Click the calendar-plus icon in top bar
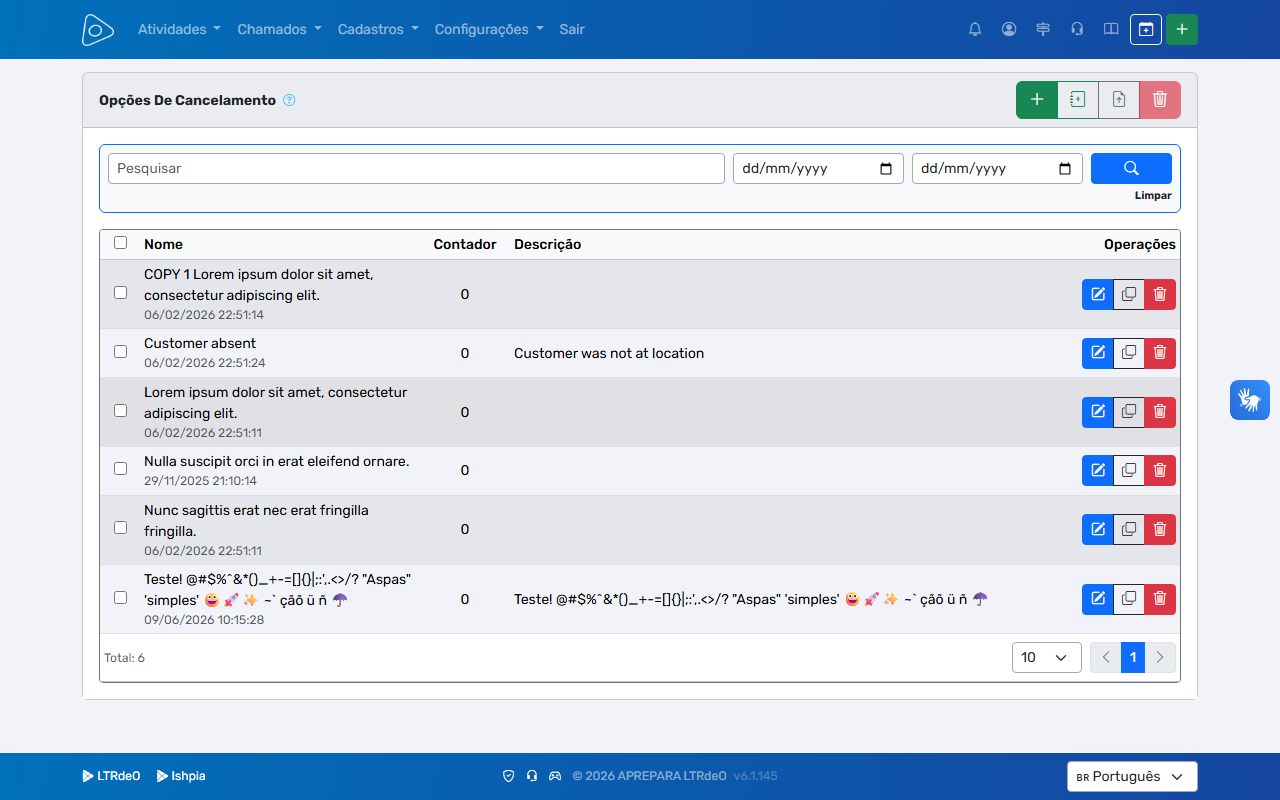1280x800 pixels. pyautogui.click(x=1146, y=29)
